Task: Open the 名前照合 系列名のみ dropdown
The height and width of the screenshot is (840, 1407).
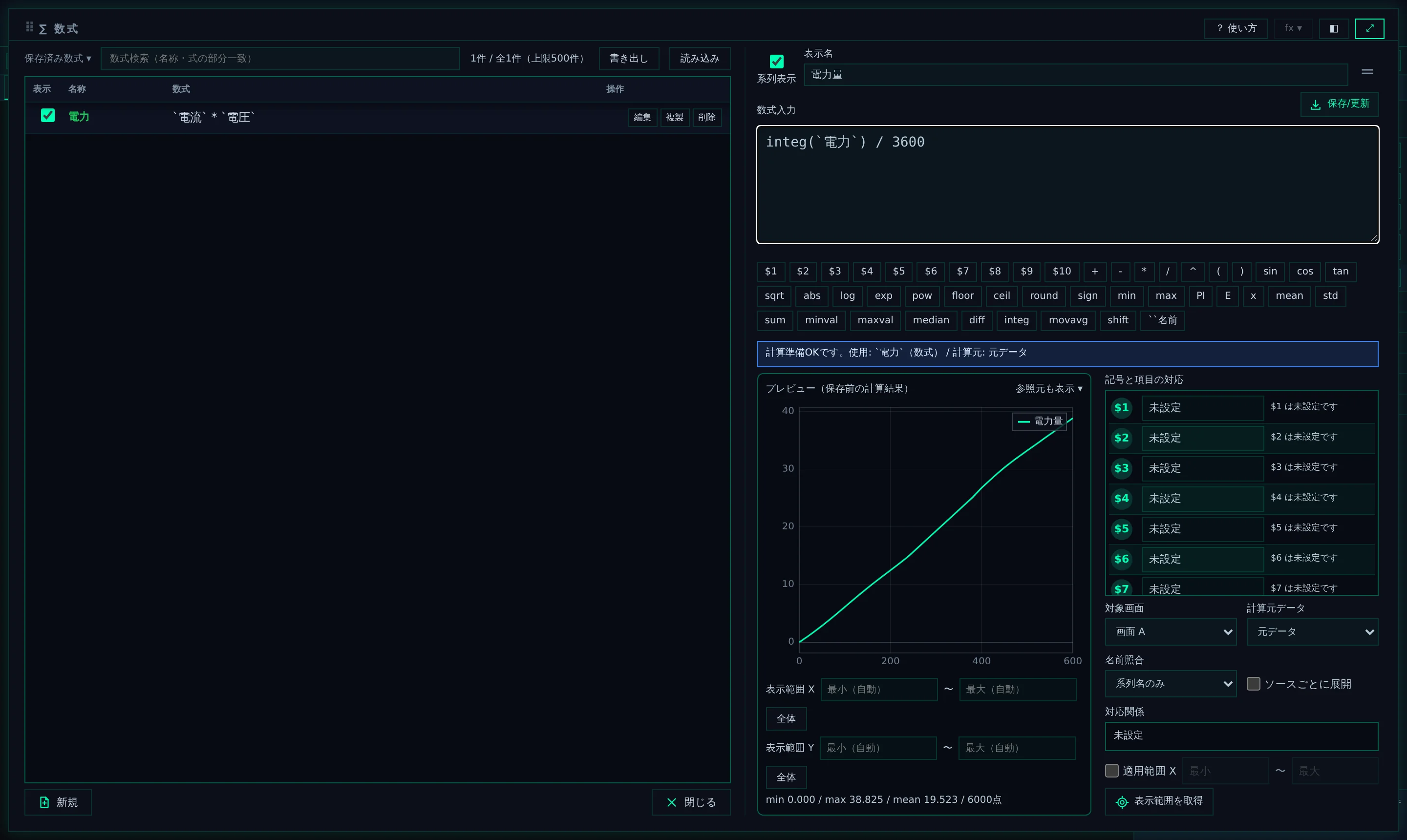Action: (x=1171, y=684)
